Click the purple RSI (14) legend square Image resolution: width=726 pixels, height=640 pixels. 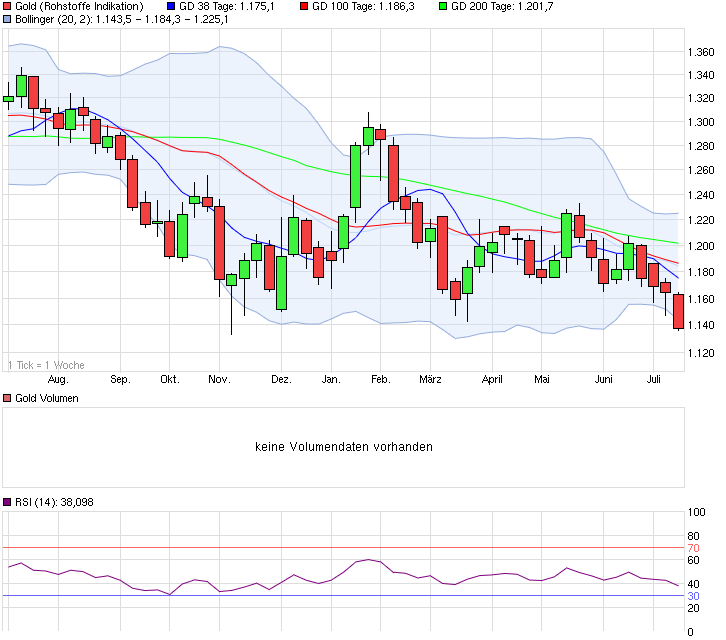coord(7,502)
